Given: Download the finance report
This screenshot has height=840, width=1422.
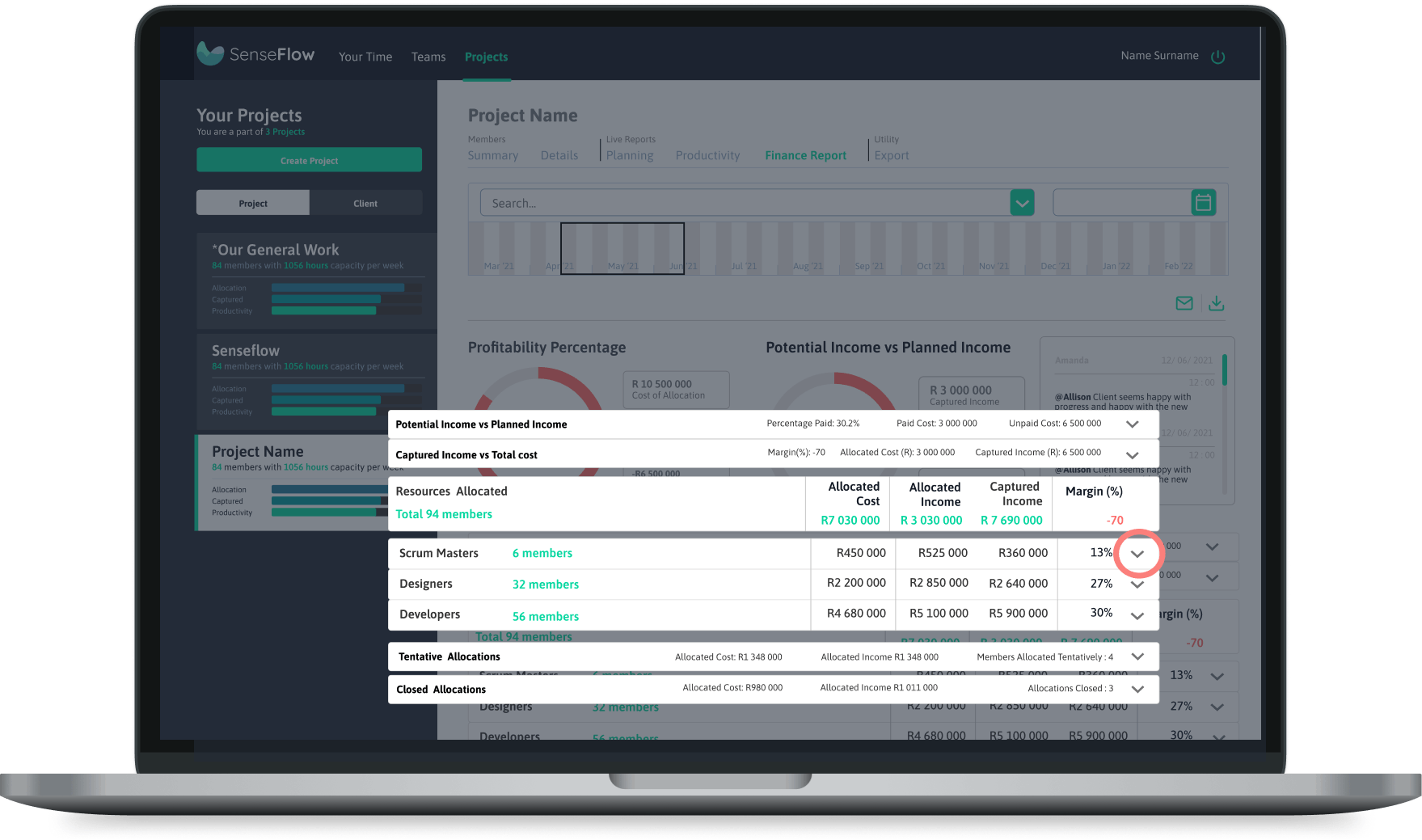Looking at the screenshot, I should tap(1216, 303).
